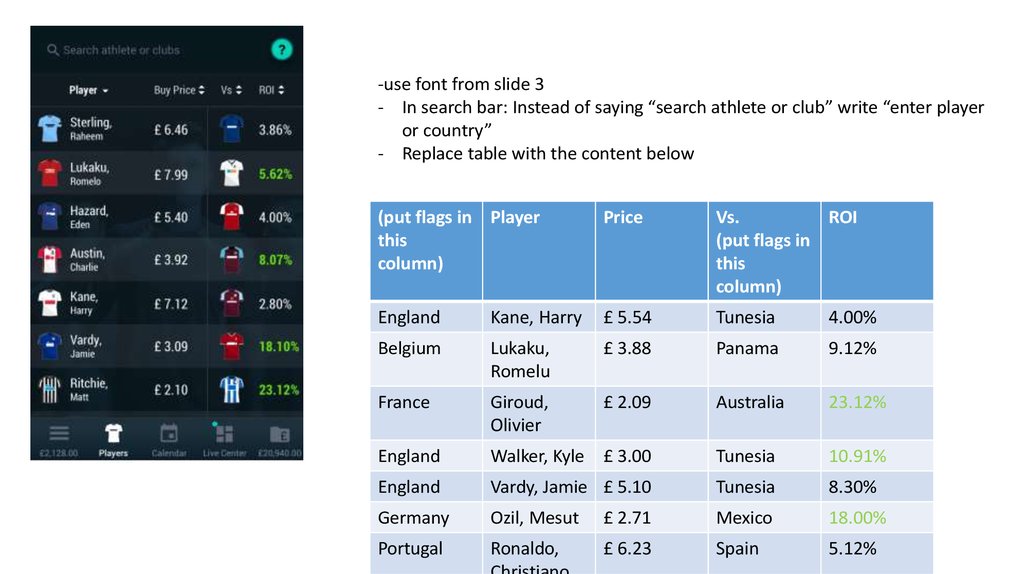
Task: Click Kane's white jersey icon
Action: (49, 302)
